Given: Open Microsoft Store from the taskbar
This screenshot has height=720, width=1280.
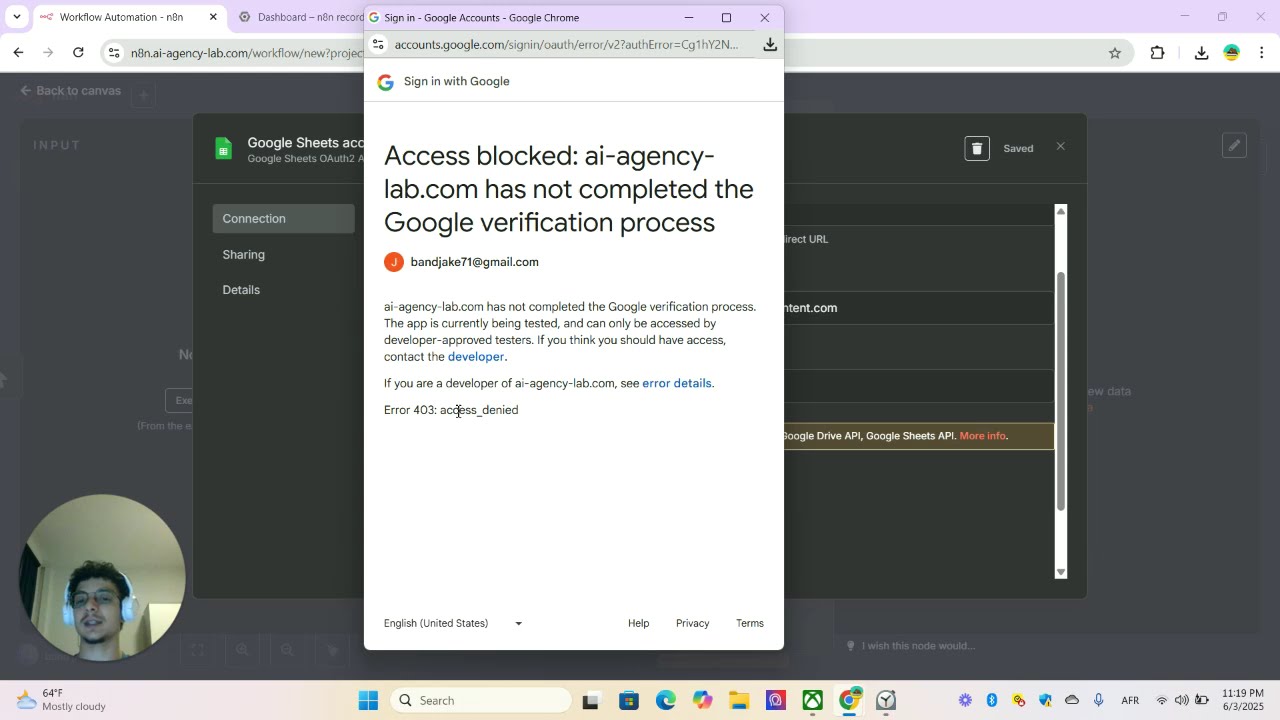Looking at the screenshot, I should [629, 700].
